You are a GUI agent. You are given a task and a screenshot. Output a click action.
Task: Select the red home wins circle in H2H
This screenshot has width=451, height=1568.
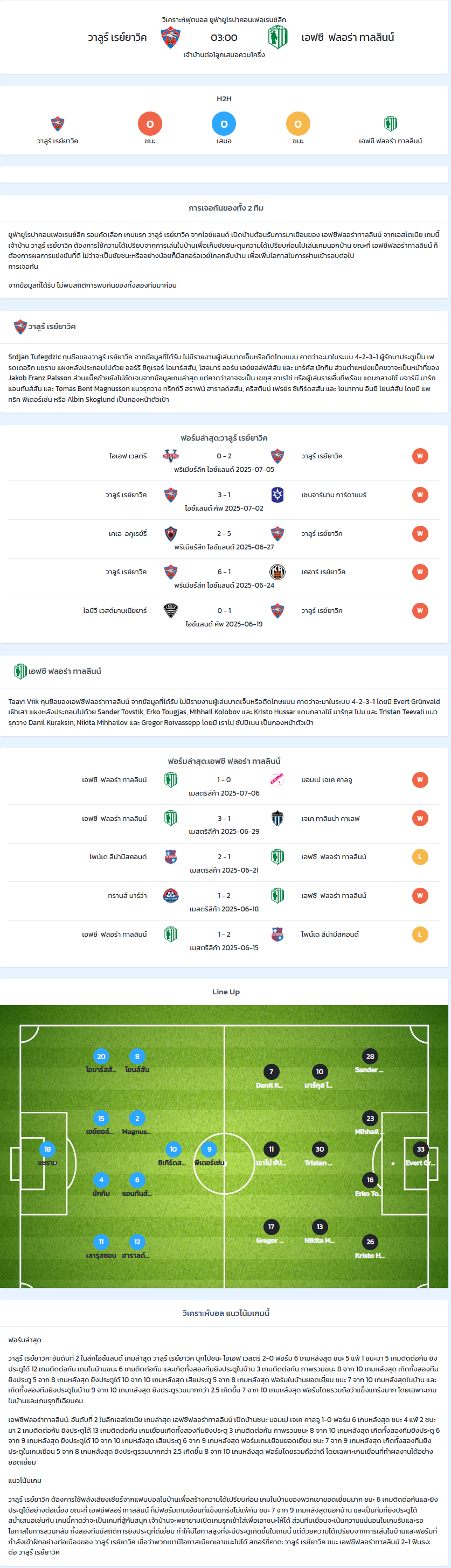tap(150, 123)
